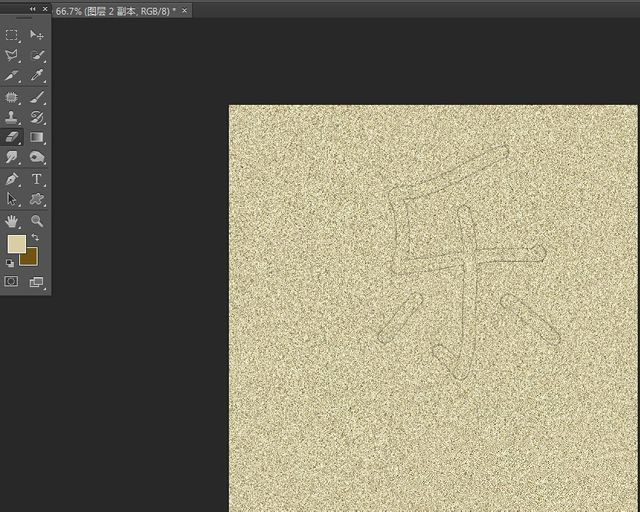Select the Path Selection arrow tool
This screenshot has width=640, height=512.
click(11, 199)
